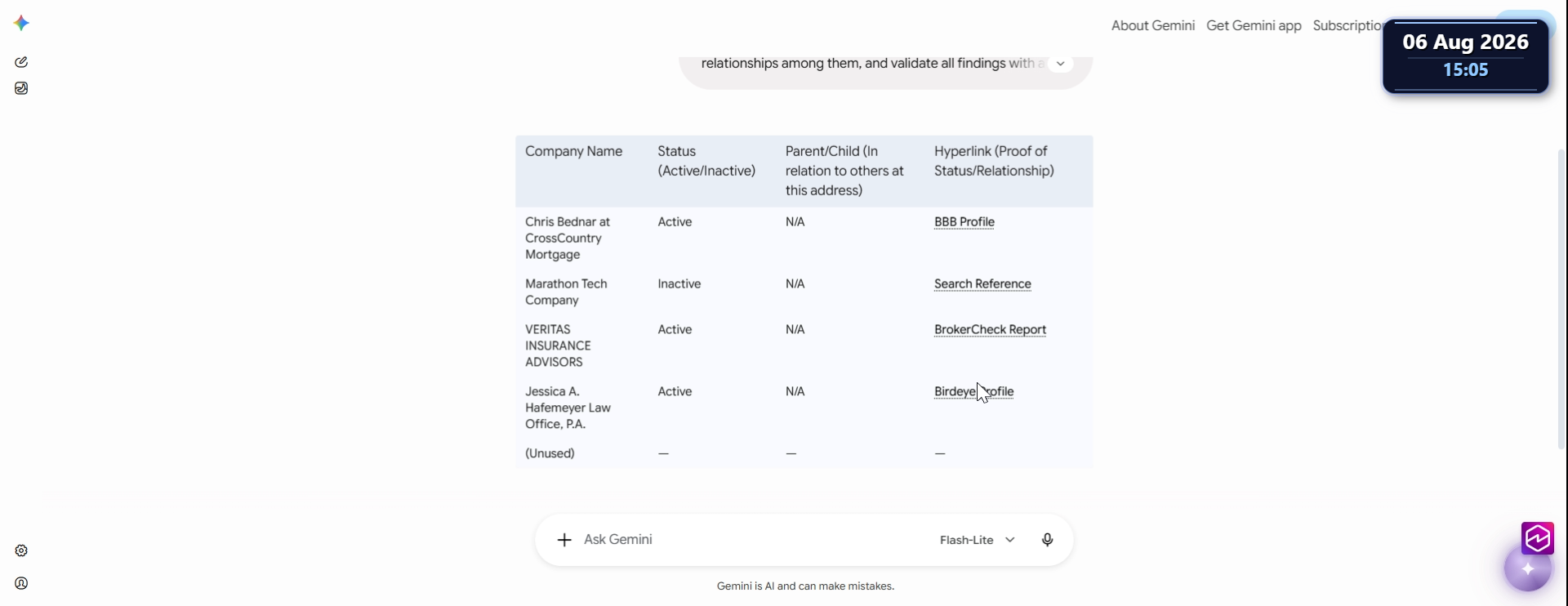This screenshot has width=1568, height=606.
Task: Click the Active status for VERITAS row
Action: pos(675,330)
